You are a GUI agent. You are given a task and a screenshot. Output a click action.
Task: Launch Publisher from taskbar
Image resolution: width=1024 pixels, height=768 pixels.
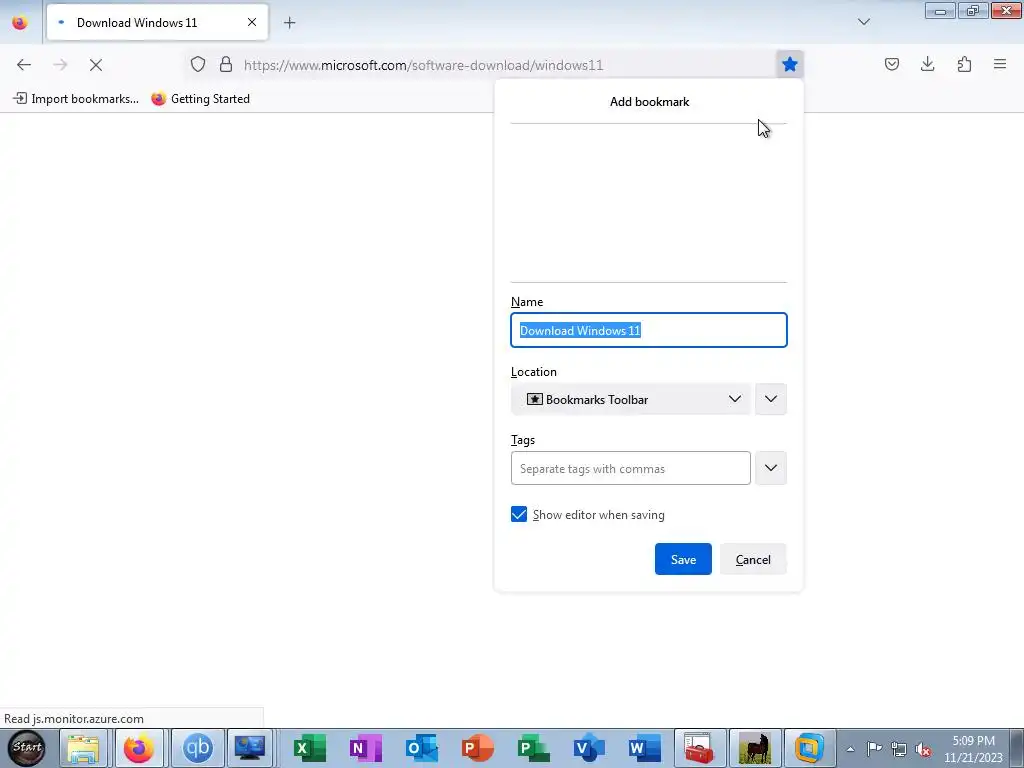[x=533, y=748]
